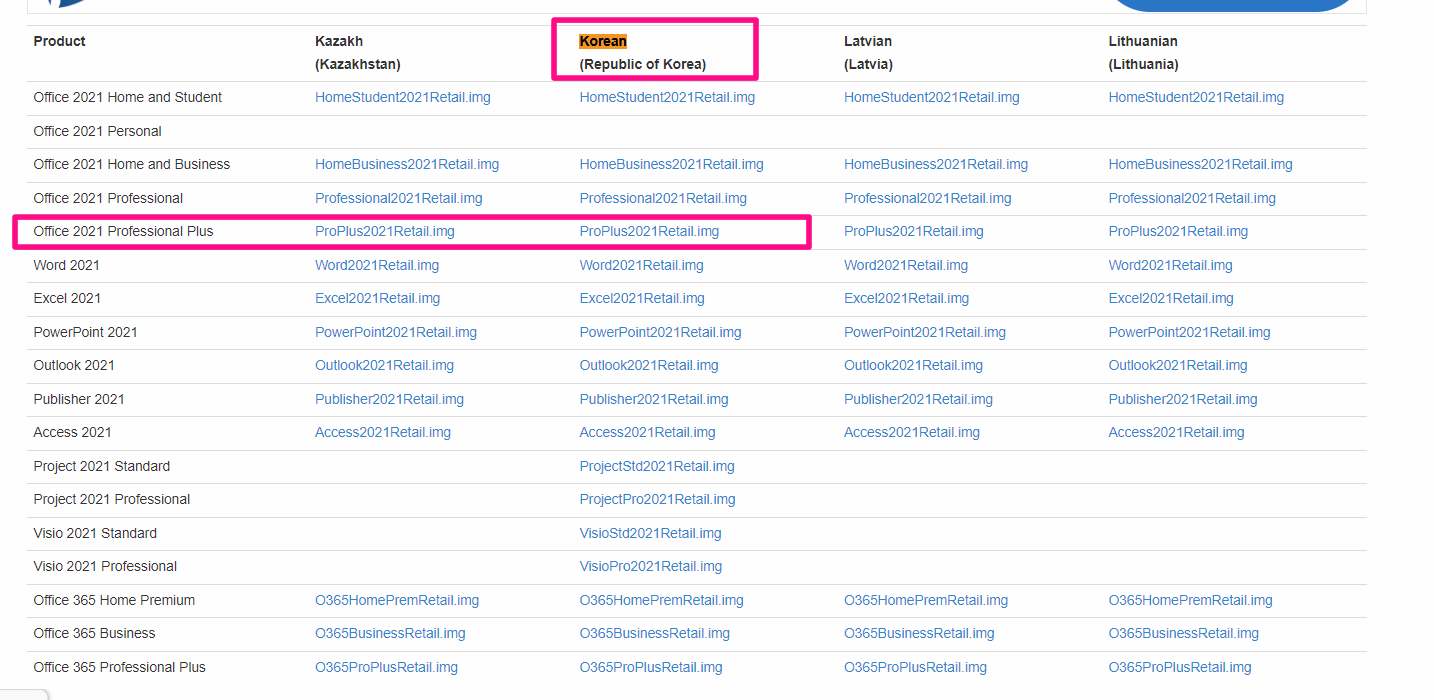This screenshot has width=1434, height=700.
Task: Open Korean O365HomePremRetail.img
Action: pyautogui.click(x=662, y=600)
